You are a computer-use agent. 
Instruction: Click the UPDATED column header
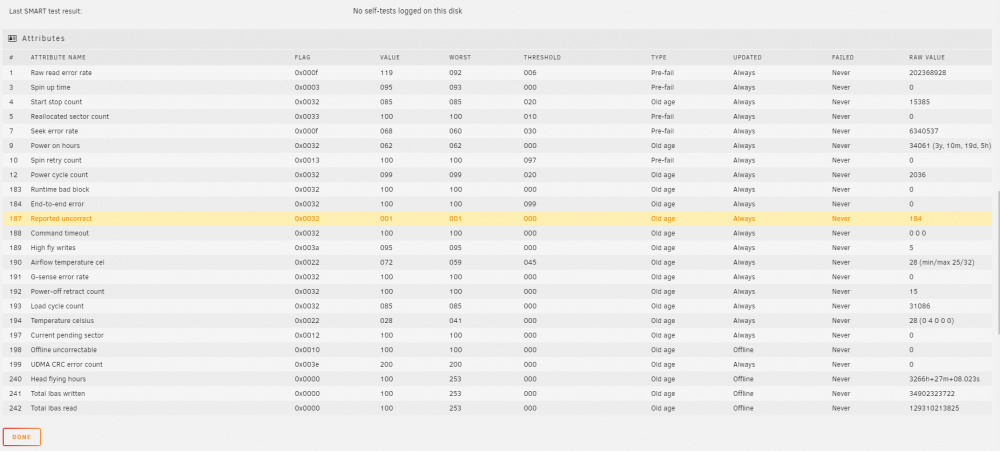coord(747,57)
